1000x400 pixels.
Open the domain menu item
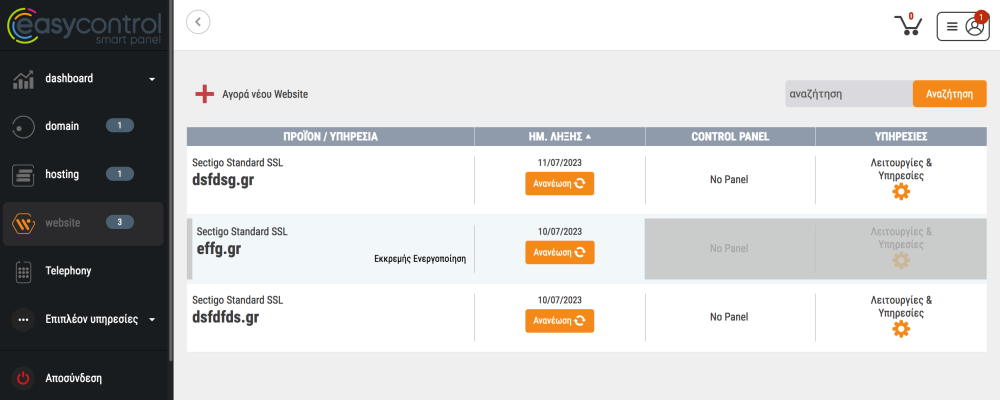(62, 126)
